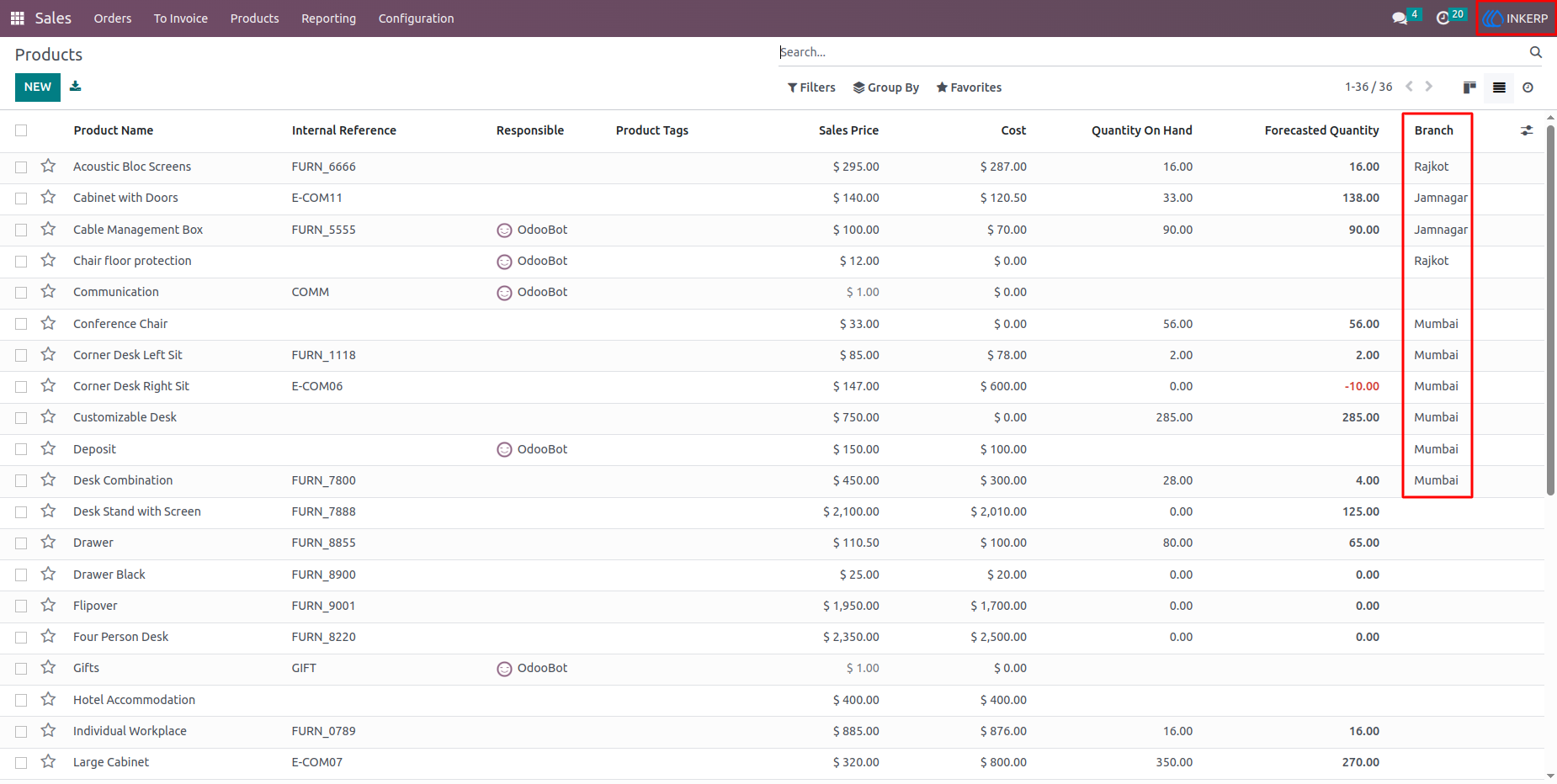Open the Desk Combination product record
The height and width of the screenshot is (784, 1557).
point(123,480)
